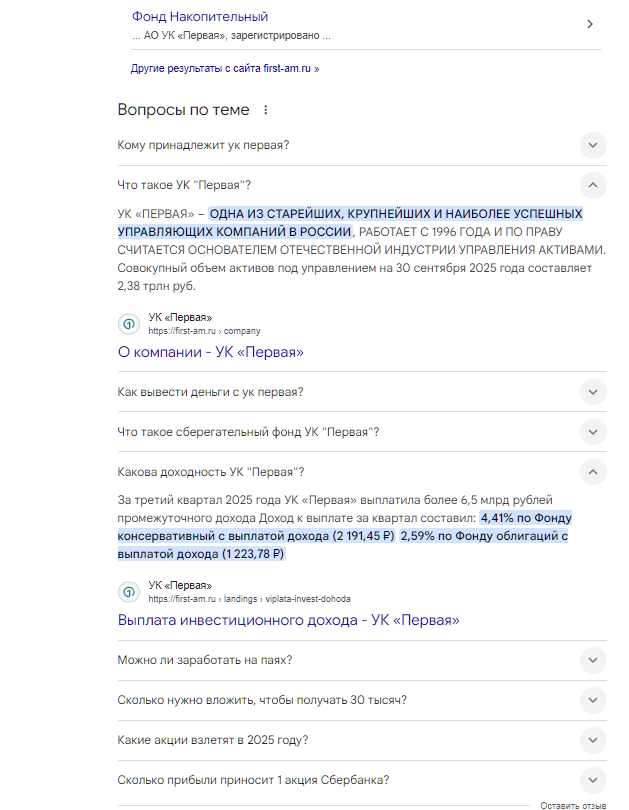Viewport: 629px width, 810px height.
Task: Expand "Сколько нужно вложить, чтобы получать 30 тысяч?"
Action: 593,700
